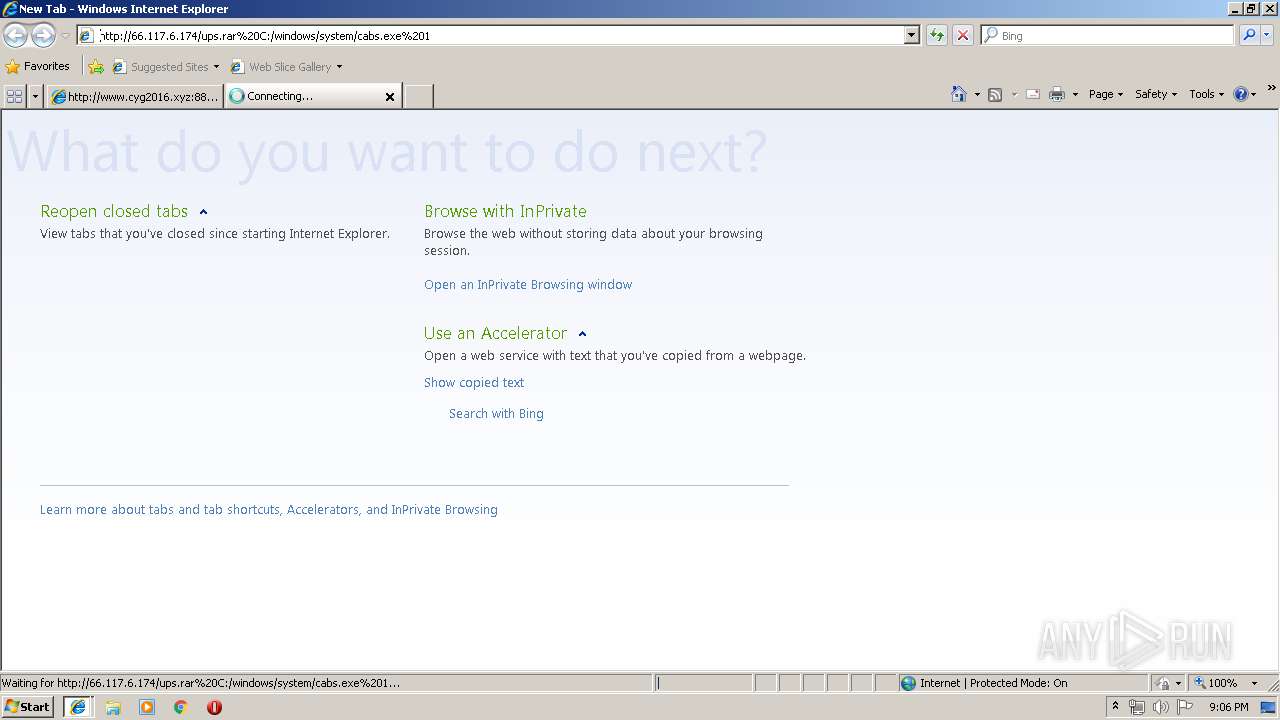Click the Action Center flag icon
Viewport: 1280px width, 720px height.
1185,707
